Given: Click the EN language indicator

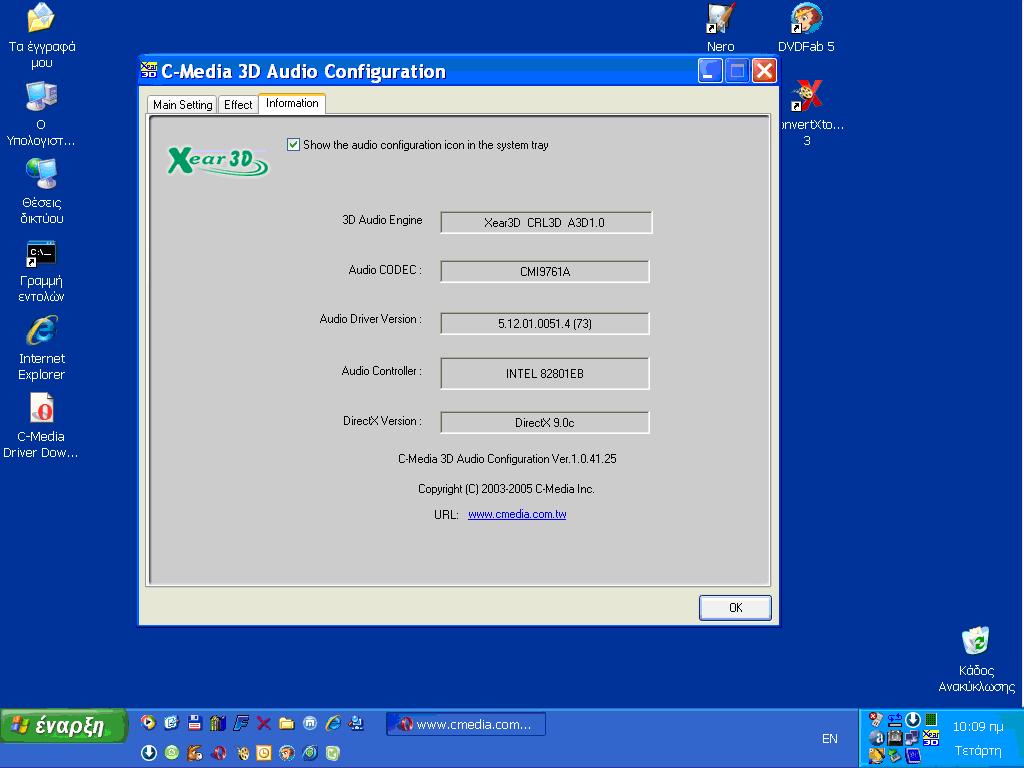Looking at the screenshot, I should [829, 738].
